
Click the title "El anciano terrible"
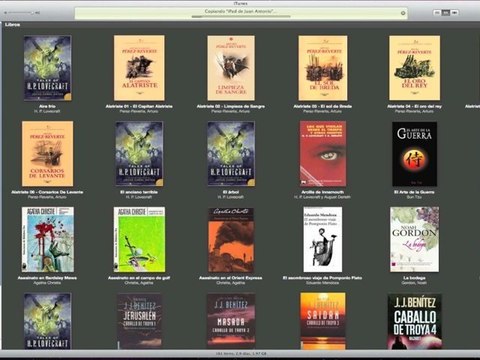tap(139, 192)
